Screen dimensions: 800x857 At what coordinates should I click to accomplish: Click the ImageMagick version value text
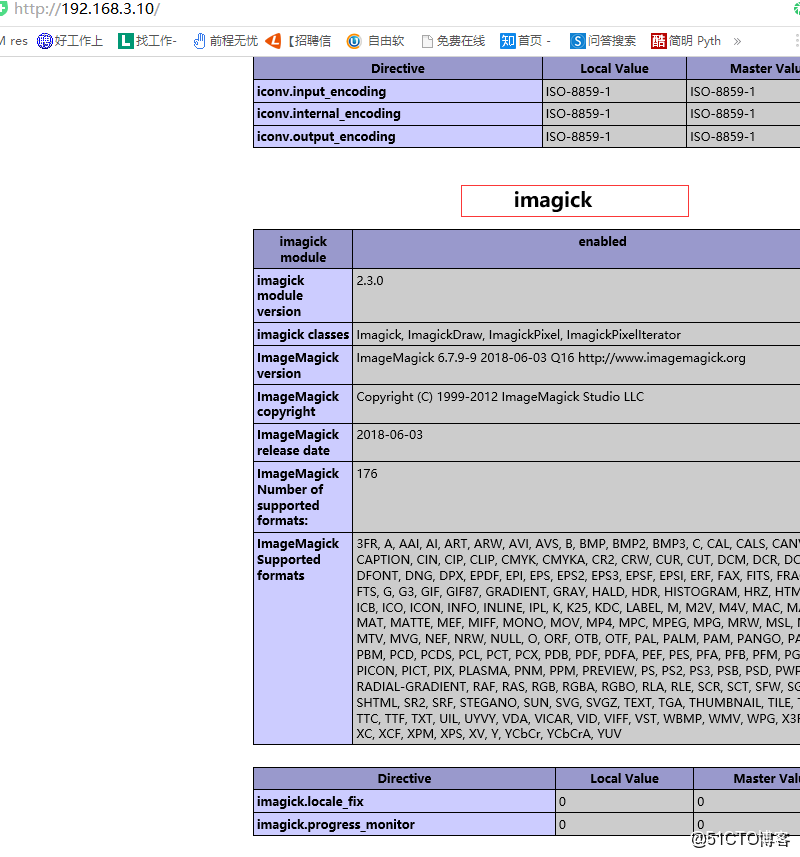[551, 358]
